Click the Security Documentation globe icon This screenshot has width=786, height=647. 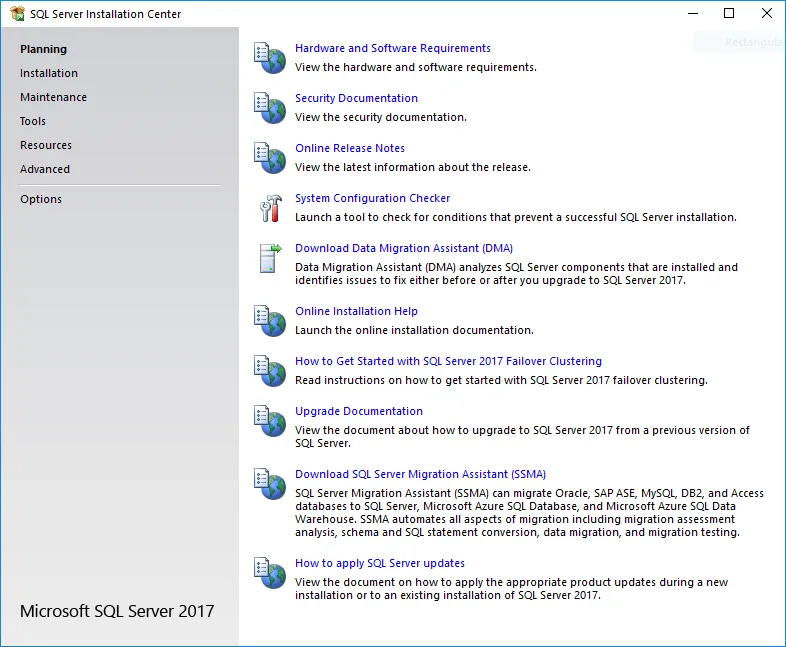[x=270, y=108]
